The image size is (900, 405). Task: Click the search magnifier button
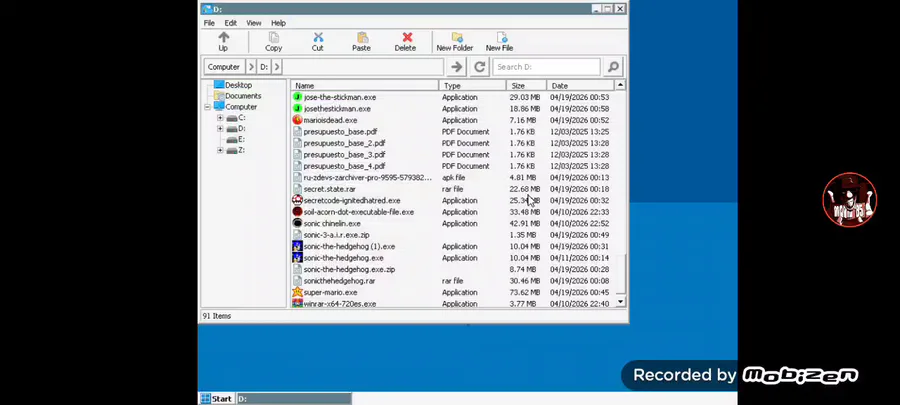tap(613, 67)
